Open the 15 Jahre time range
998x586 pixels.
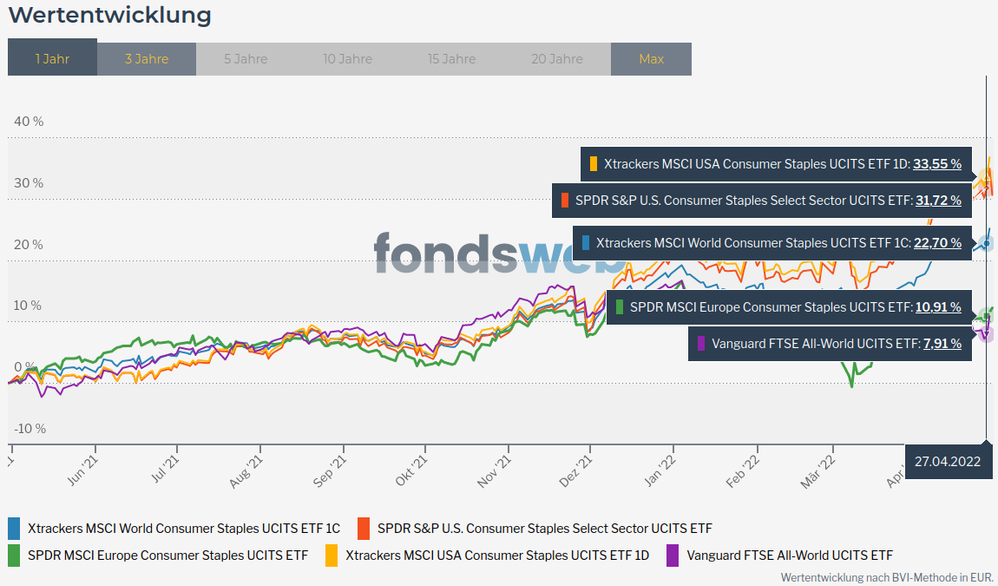(451, 59)
